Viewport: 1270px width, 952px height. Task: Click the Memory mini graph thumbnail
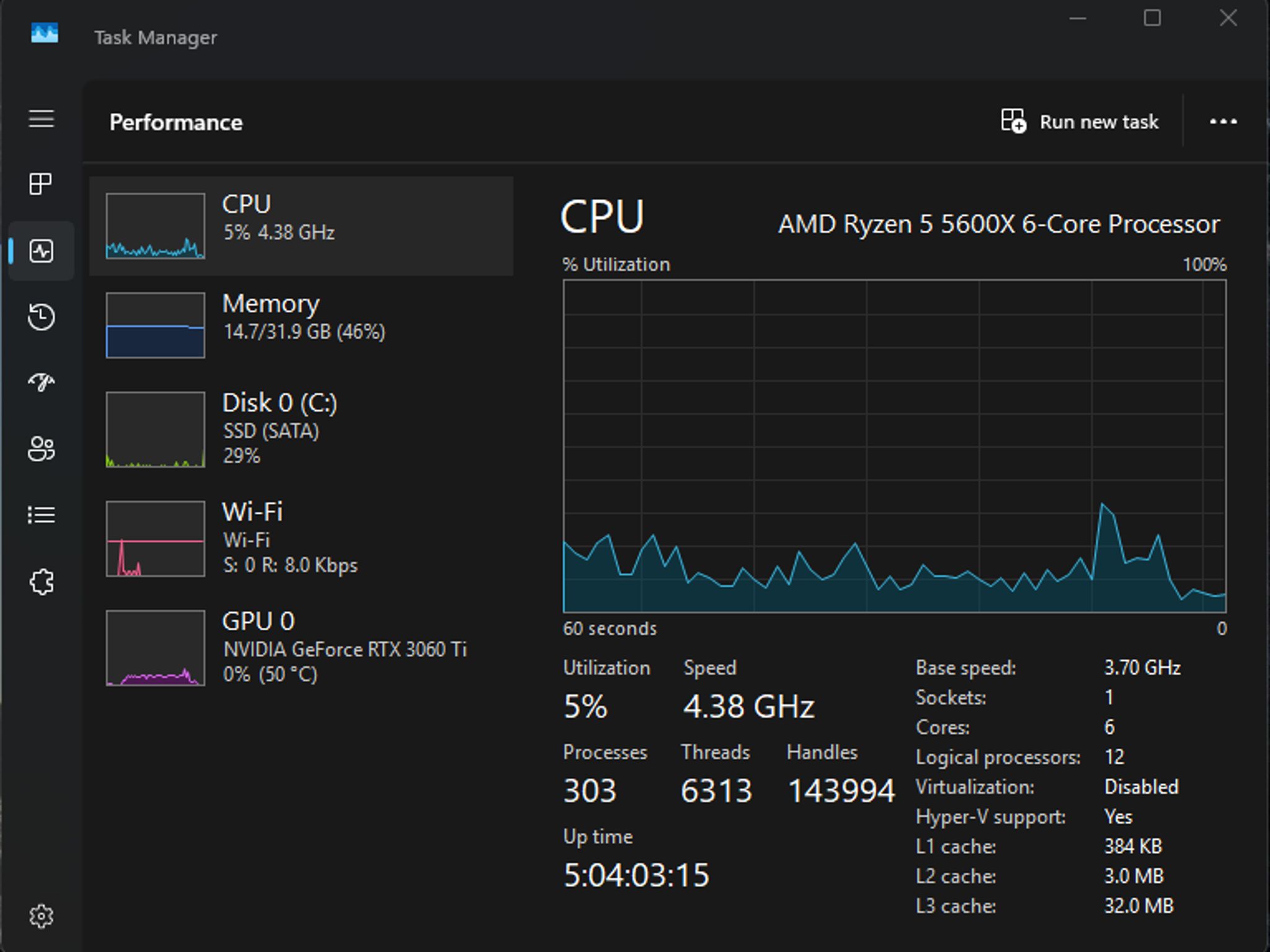coord(156,325)
